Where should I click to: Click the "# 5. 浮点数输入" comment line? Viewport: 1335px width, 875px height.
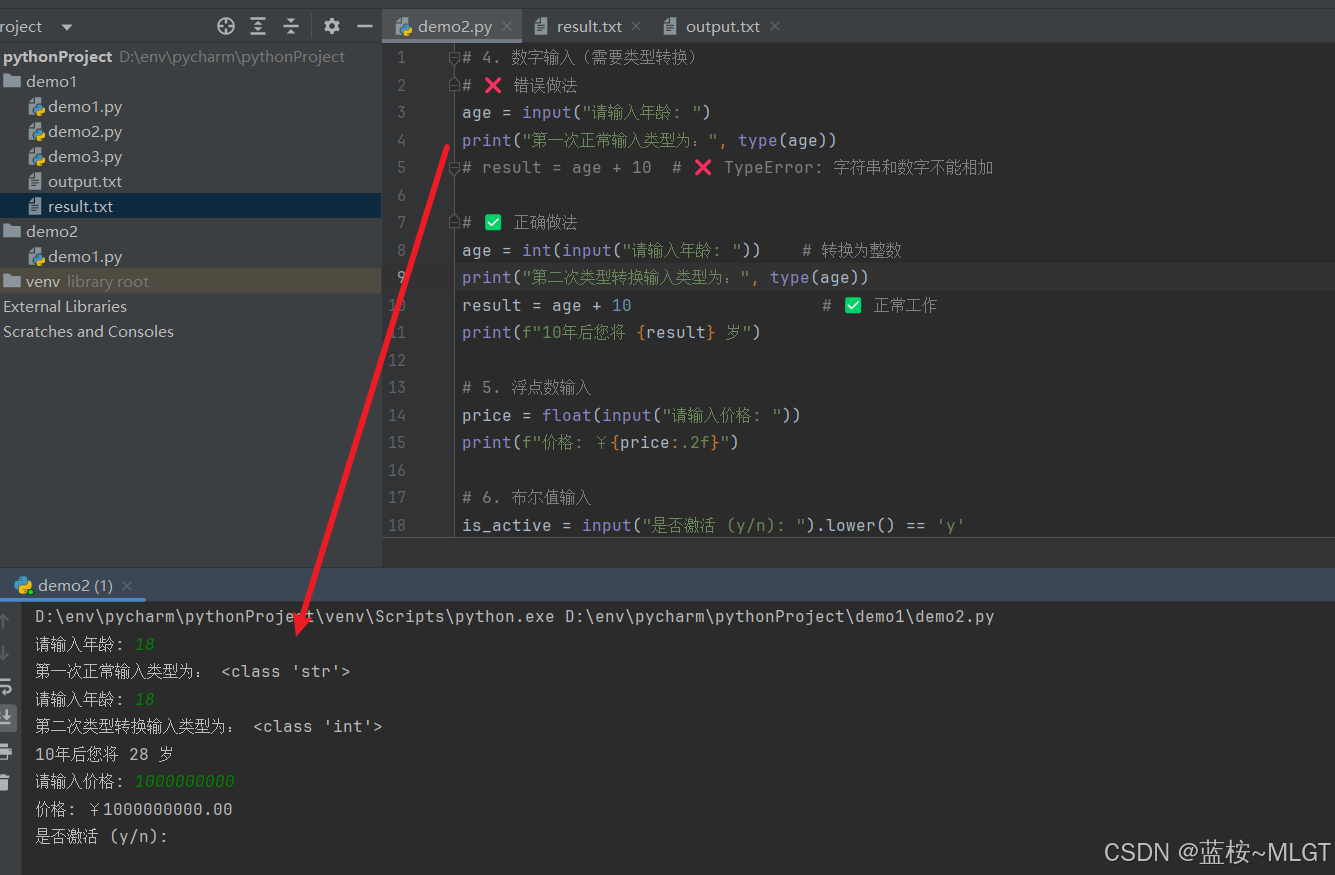pos(527,388)
